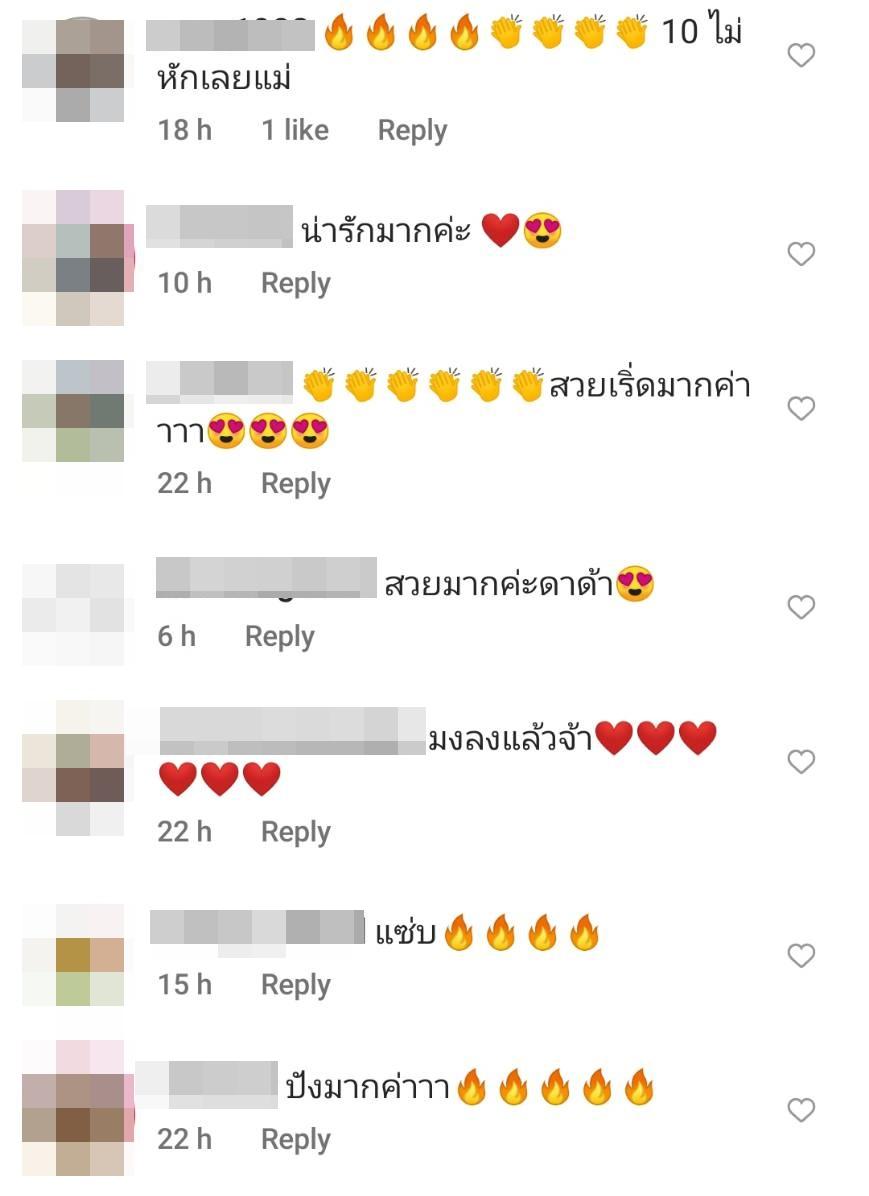
Task: Open avatar of the ปังมากค่าาา commenter
Action: (74, 1108)
